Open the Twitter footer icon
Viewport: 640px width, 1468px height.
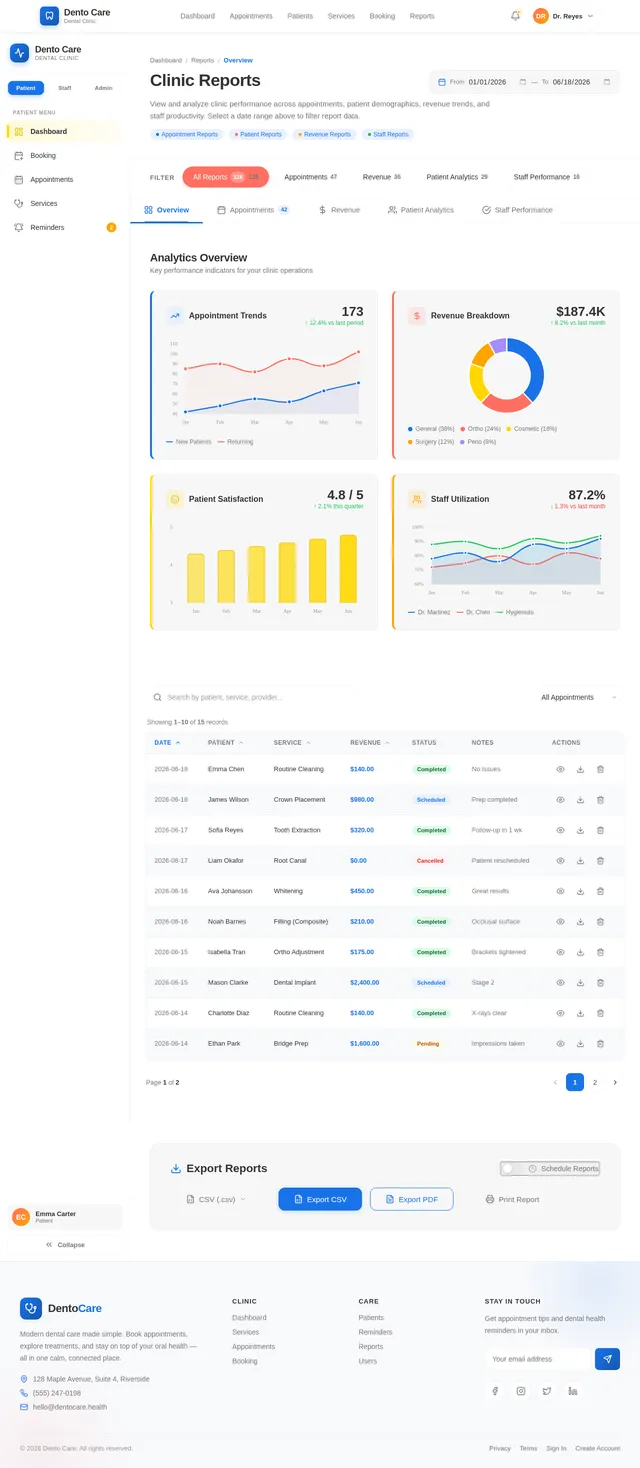[x=547, y=1391]
